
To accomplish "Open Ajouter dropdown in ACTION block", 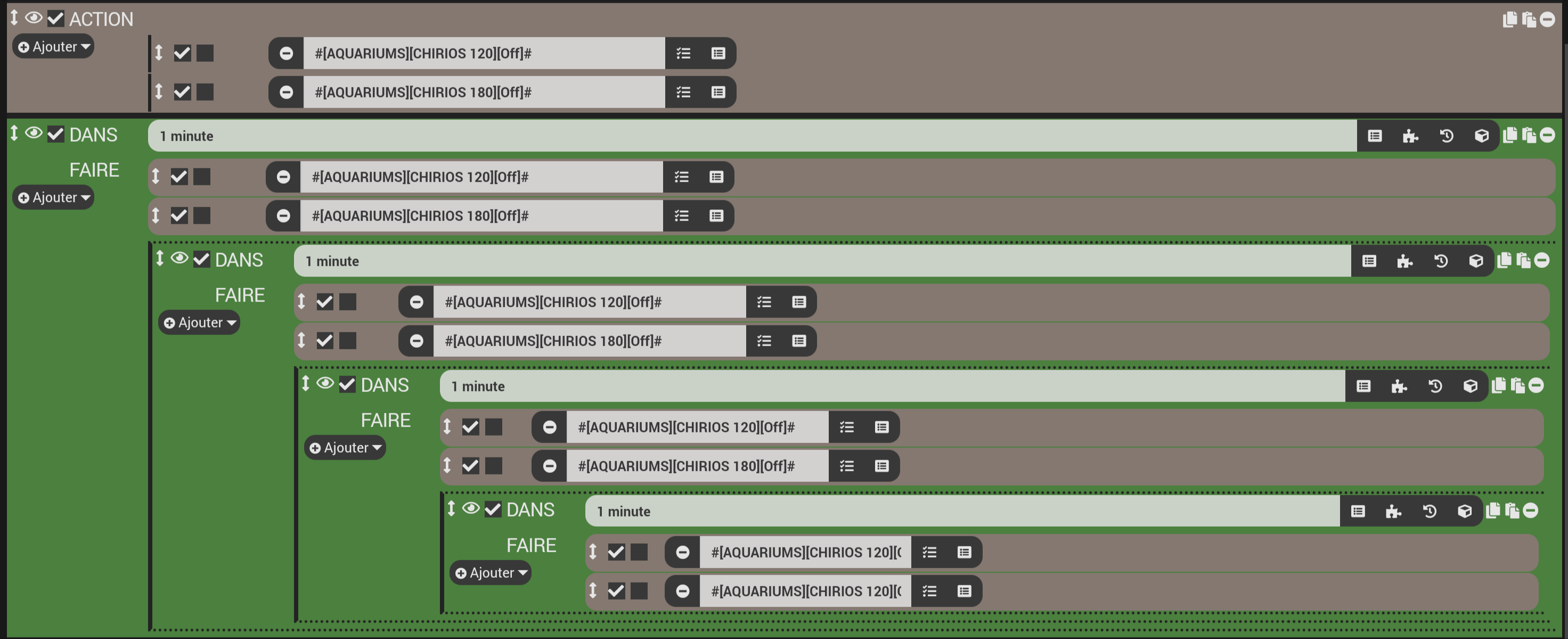I will [x=54, y=47].
